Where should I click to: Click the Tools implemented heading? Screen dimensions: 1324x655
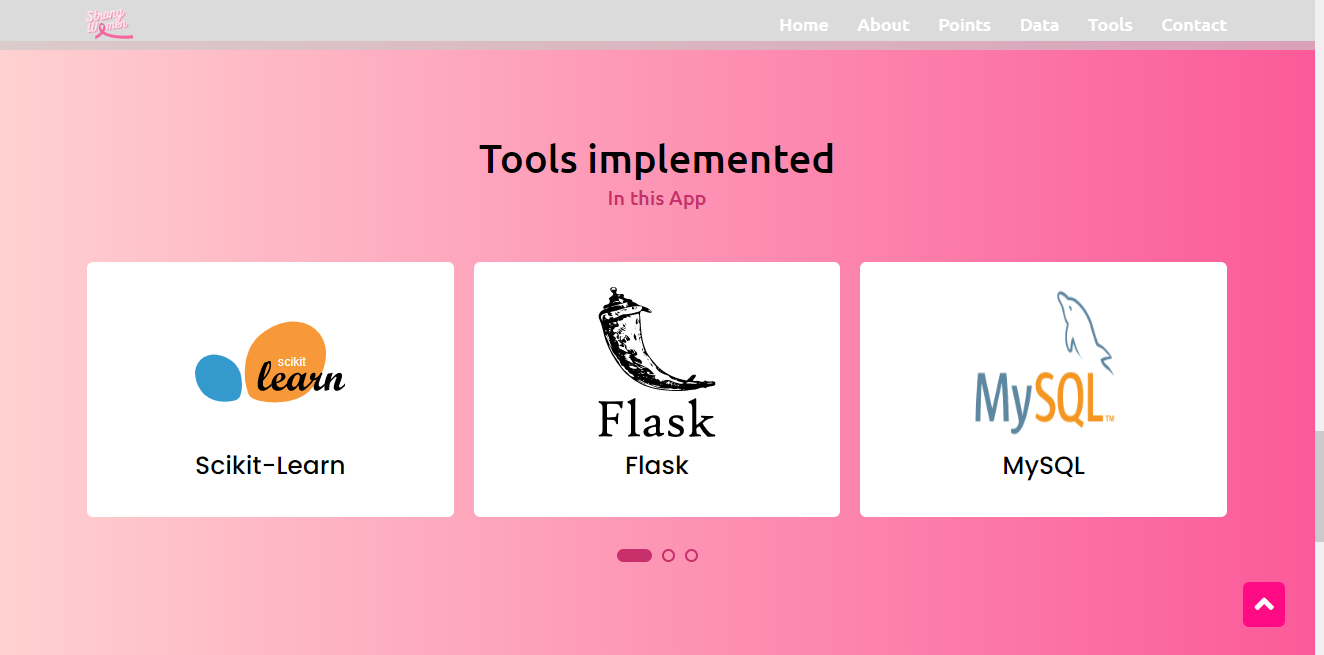click(x=657, y=159)
